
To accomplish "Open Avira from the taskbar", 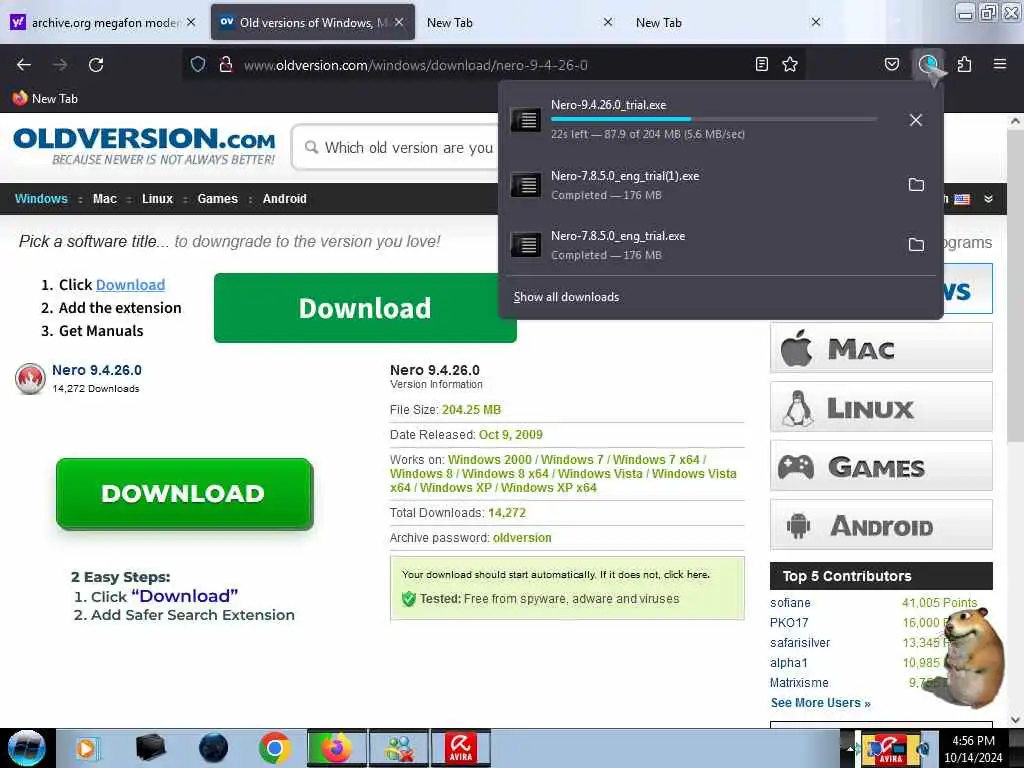I will point(460,748).
